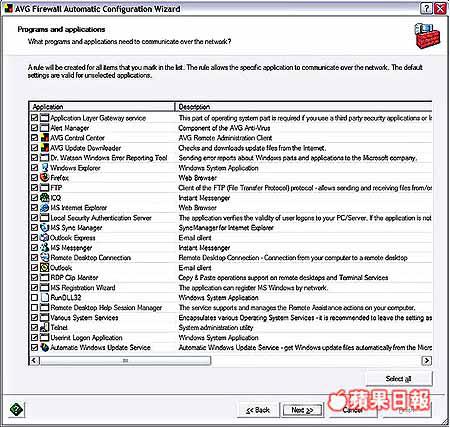450x427 pixels.
Task: Select the "Local Security Authentication Server" name
Action: (x=101, y=218)
